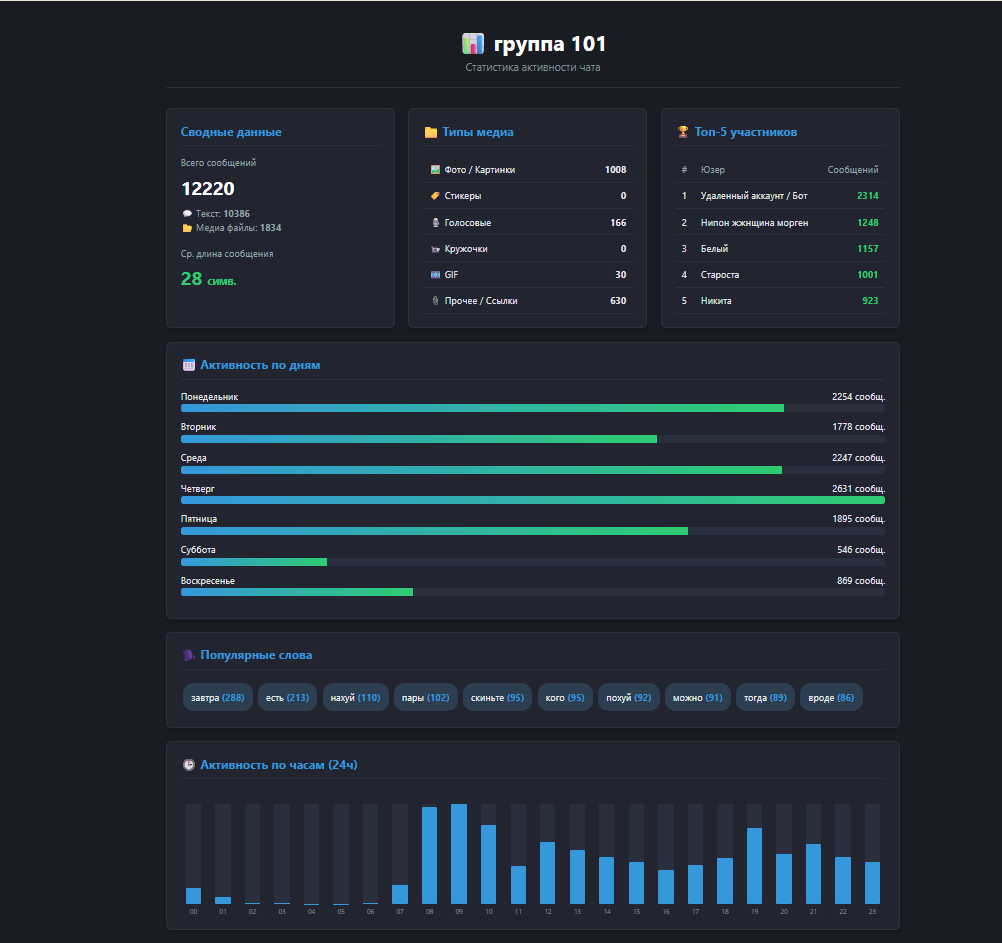Click the Статистика активности чата subtitle
The image size is (1002, 943).
pos(533,67)
